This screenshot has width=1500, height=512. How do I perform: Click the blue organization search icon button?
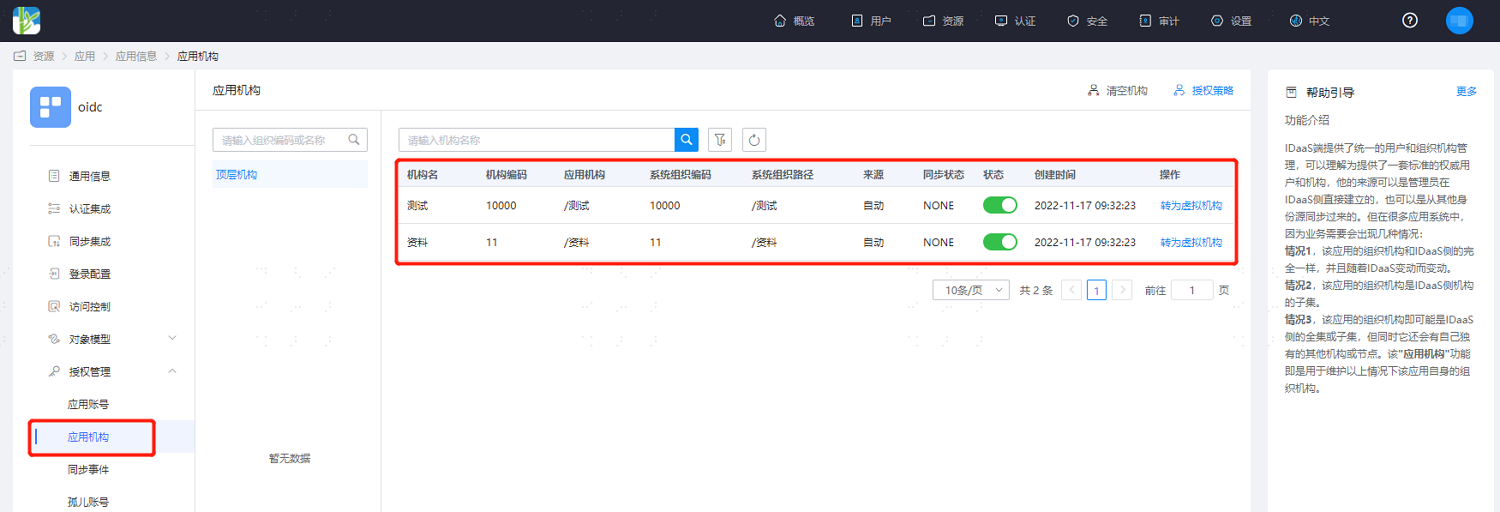click(x=687, y=140)
